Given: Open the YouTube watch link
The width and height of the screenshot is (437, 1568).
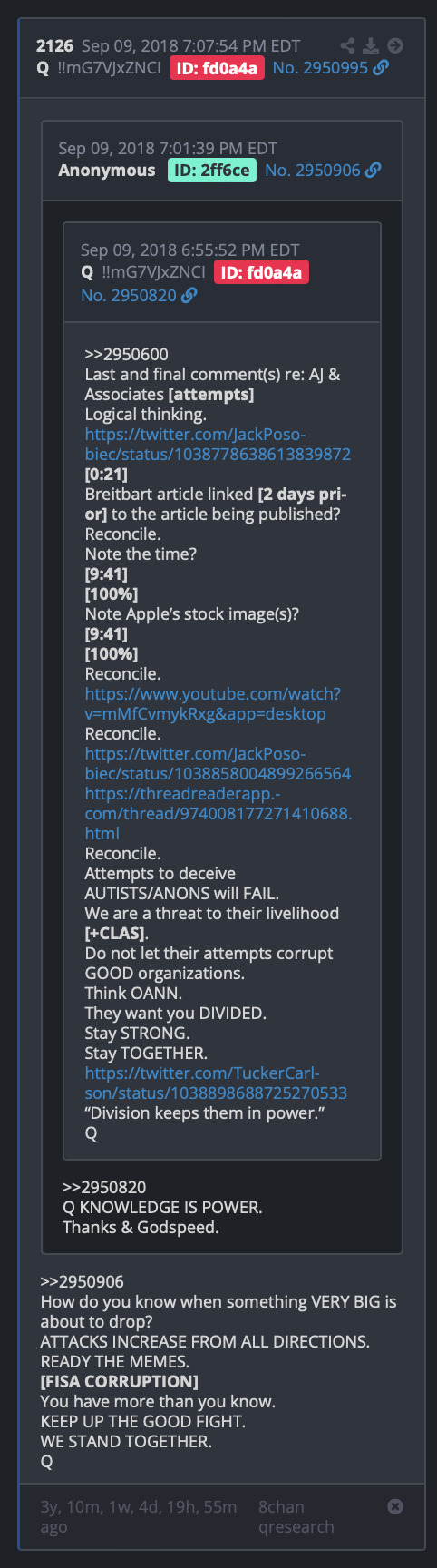Looking at the screenshot, I should (x=213, y=703).
